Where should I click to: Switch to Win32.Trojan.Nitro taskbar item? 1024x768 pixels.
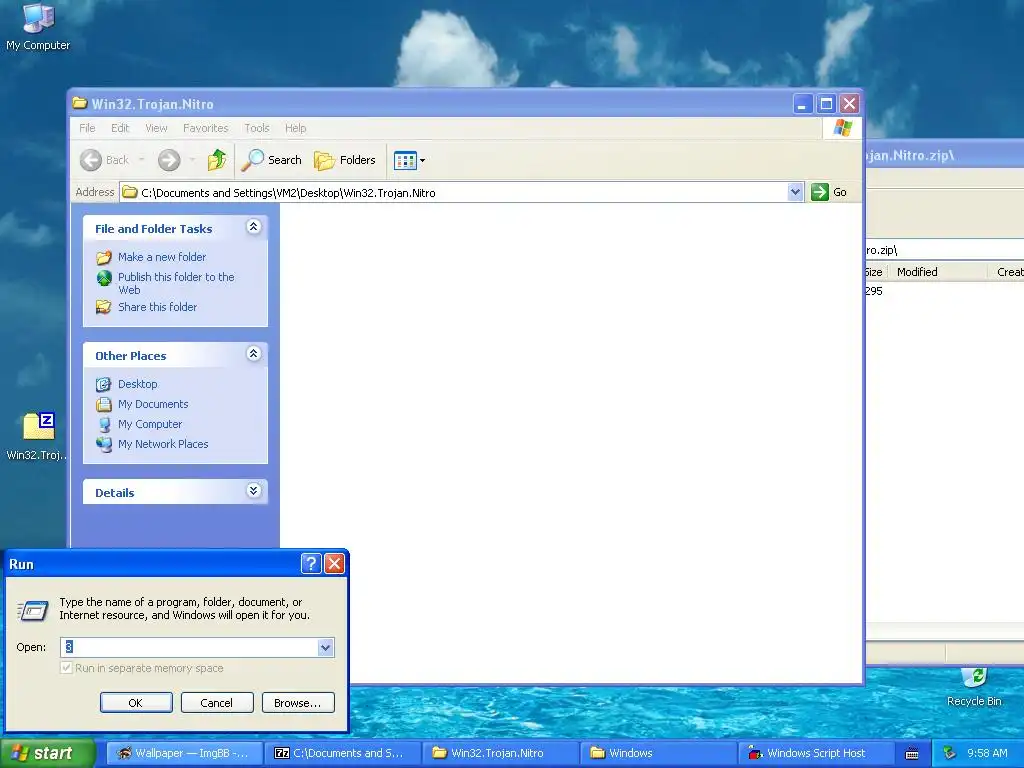(500, 754)
